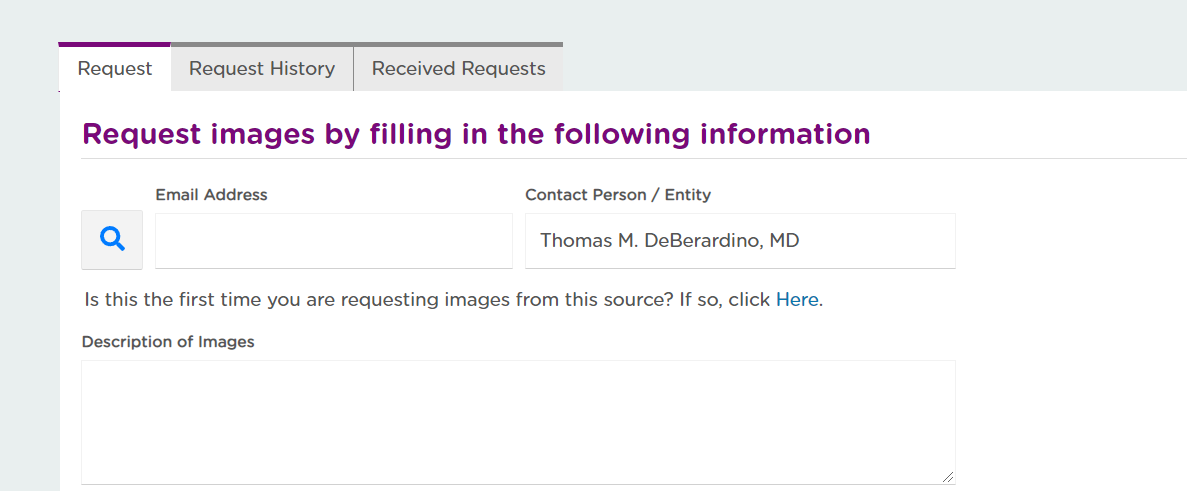This screenshot has height=491, width=1187.
Task: Follow the blue "Here" link
Action: [x=797, y=300]
